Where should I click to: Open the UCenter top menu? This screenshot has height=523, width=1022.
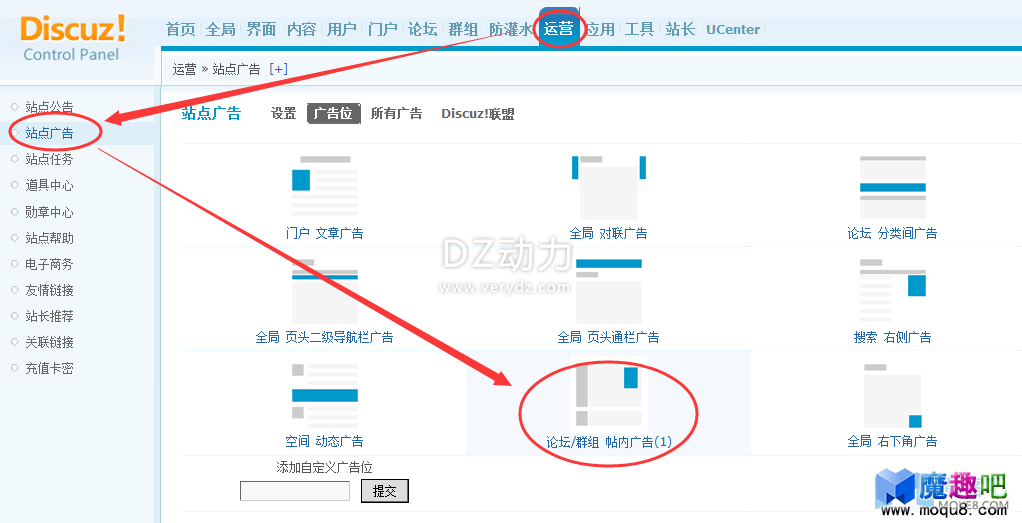pyautogui.click(x=733, y=29)
